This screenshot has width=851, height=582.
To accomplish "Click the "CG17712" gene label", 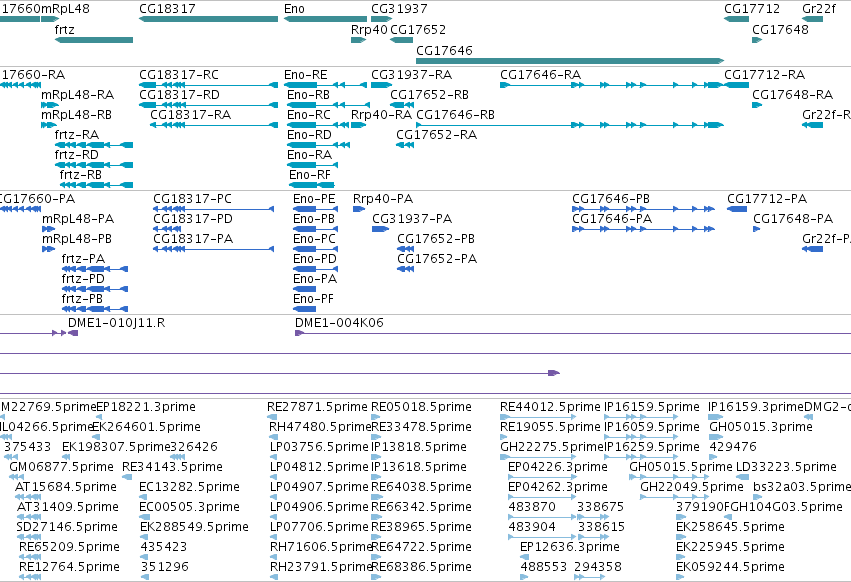I will 752,9.
